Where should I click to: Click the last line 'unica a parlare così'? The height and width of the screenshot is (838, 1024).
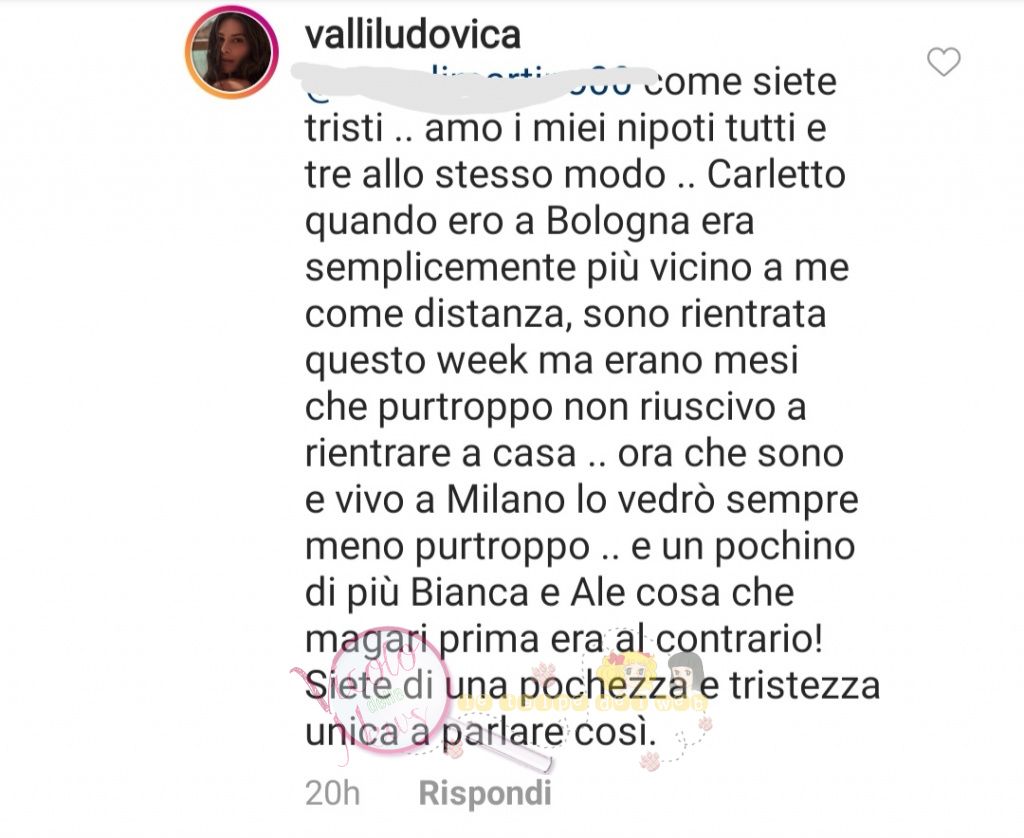pyautogui.click(x=480, y=733)
